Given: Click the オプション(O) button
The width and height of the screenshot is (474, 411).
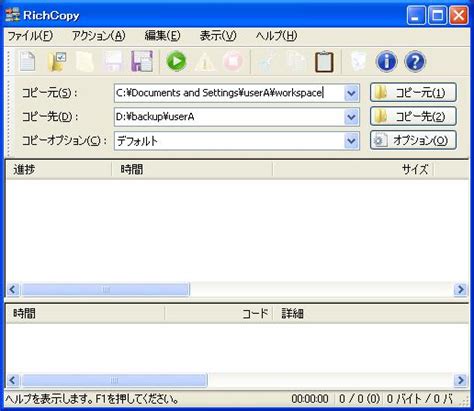Looking at the screenshot, I should (413, 140).
